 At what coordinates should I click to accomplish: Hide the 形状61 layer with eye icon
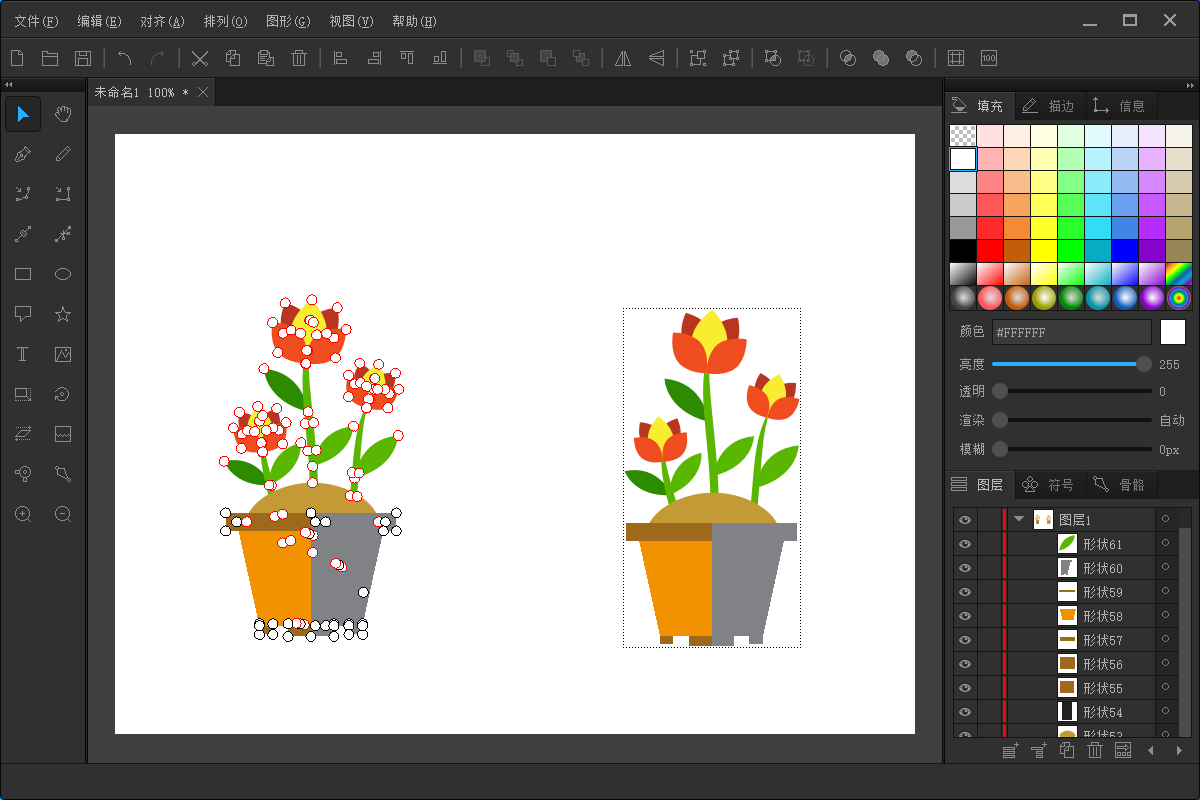click(965, 544)
